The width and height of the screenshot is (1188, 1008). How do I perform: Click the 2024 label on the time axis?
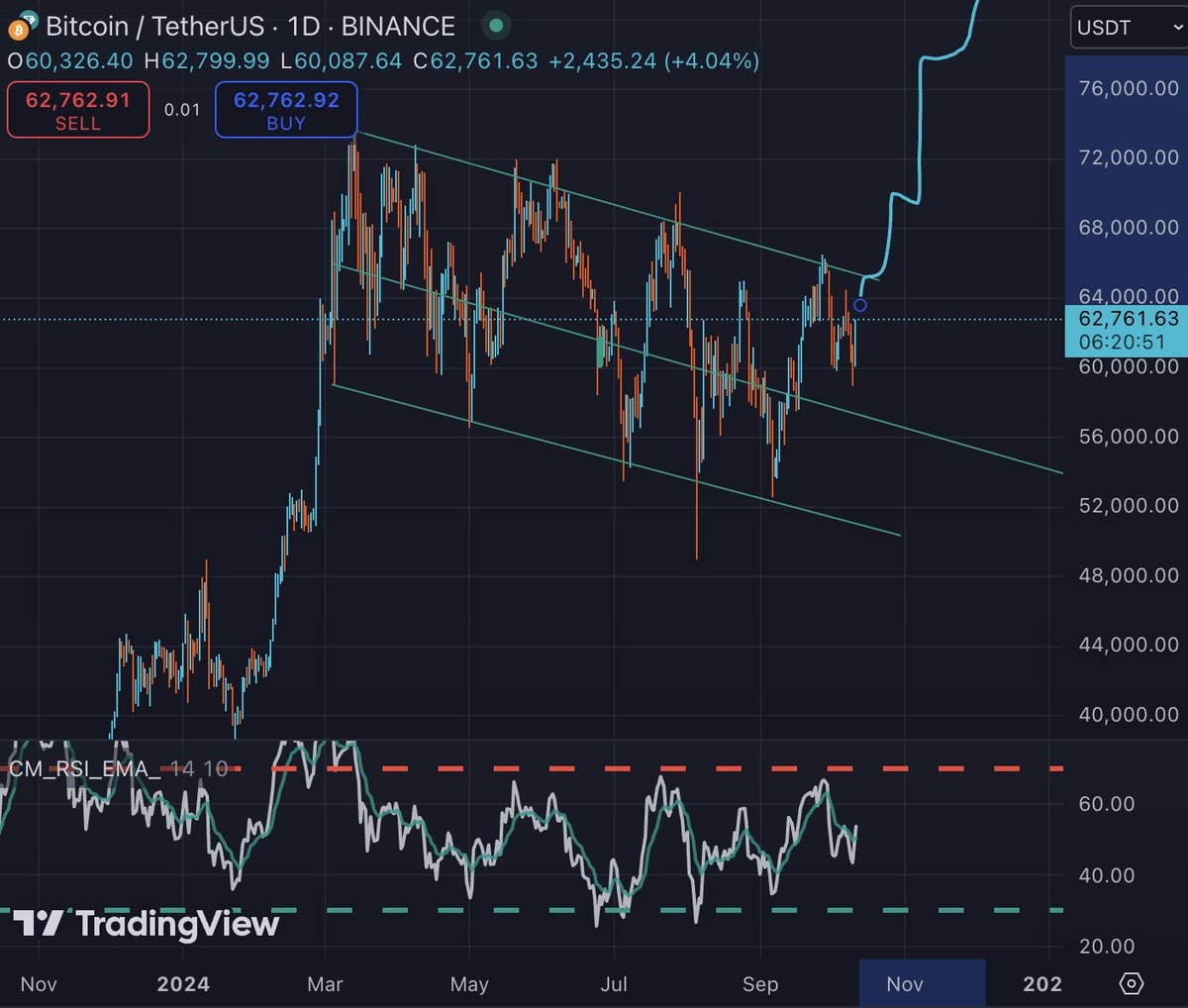click(x=182, y=984)
